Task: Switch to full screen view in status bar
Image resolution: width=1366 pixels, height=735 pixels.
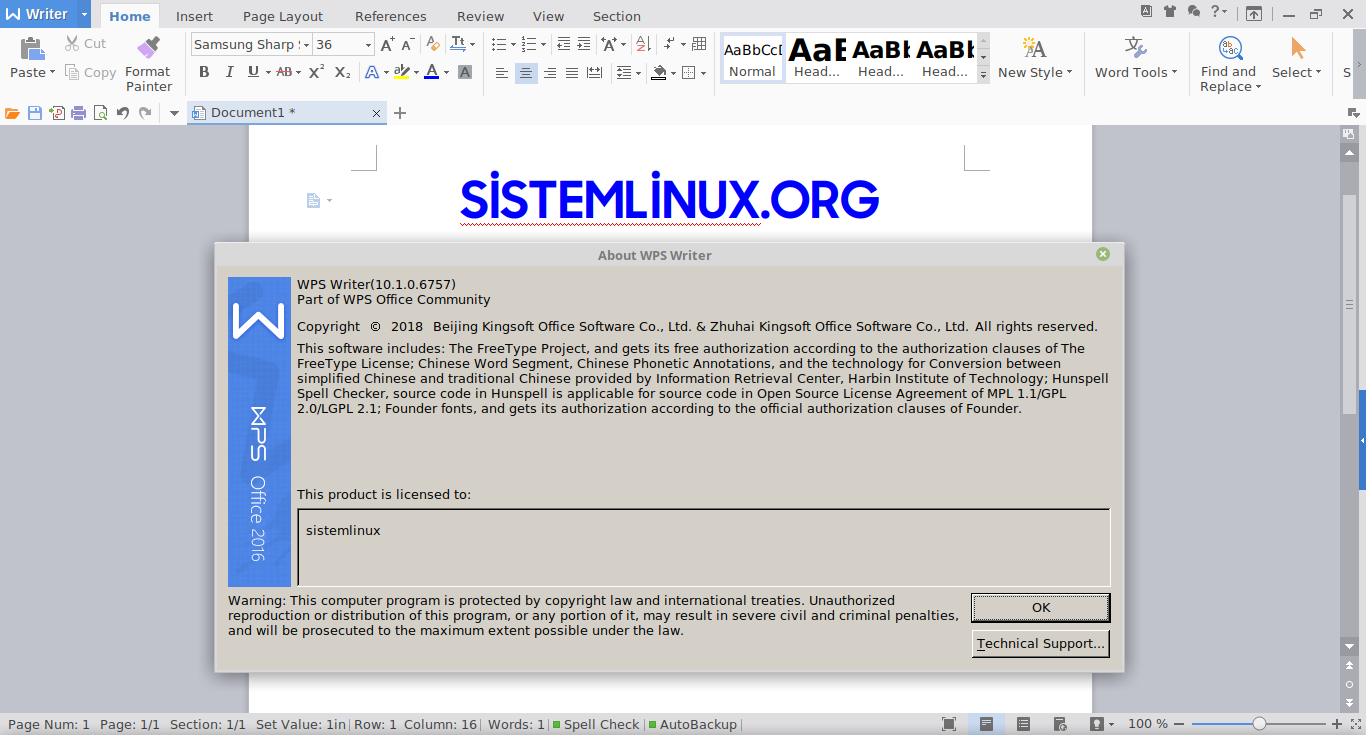Action: [x=949, y=724]
